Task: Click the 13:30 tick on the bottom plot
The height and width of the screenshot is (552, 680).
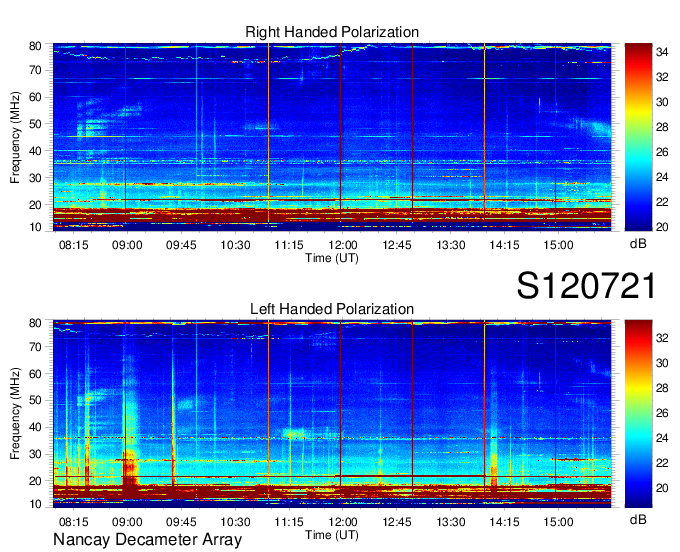Action: (x=451, y=522)
